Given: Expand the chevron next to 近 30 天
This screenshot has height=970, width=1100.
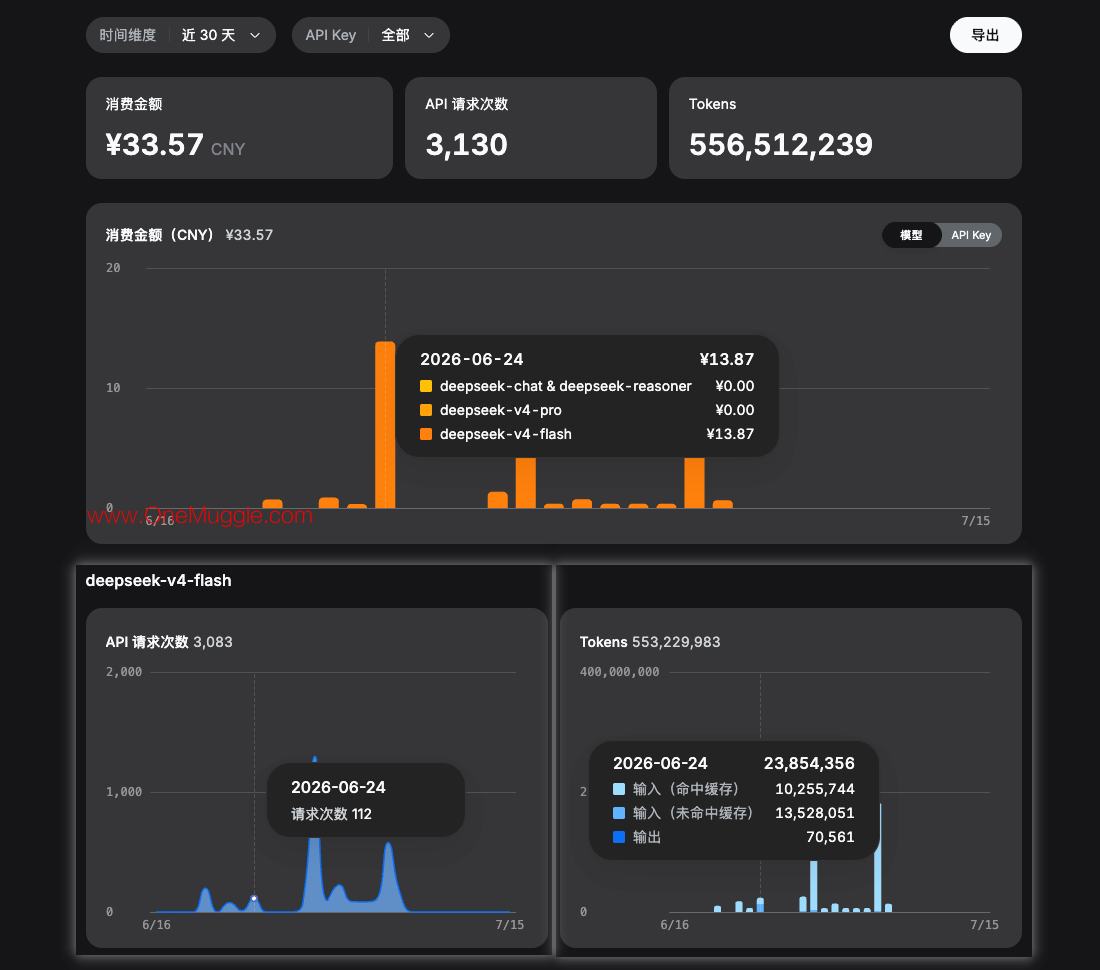Looking at the screenshot, I should pyautogui.click(x=255, y=35).
